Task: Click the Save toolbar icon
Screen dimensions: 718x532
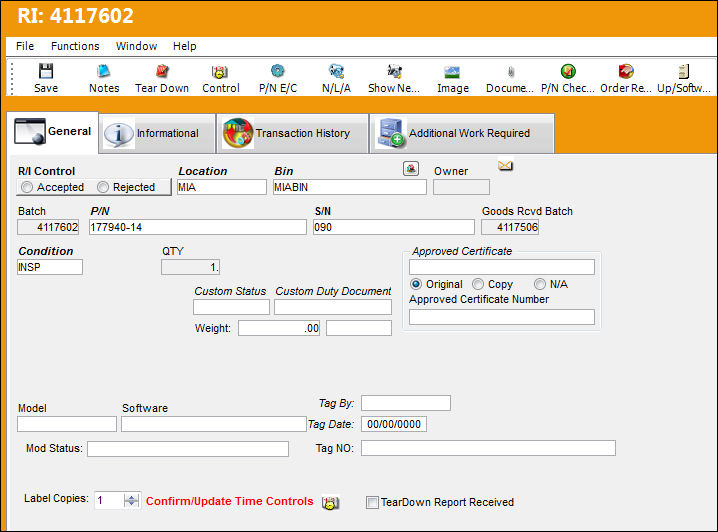Action: coord(46,72)
